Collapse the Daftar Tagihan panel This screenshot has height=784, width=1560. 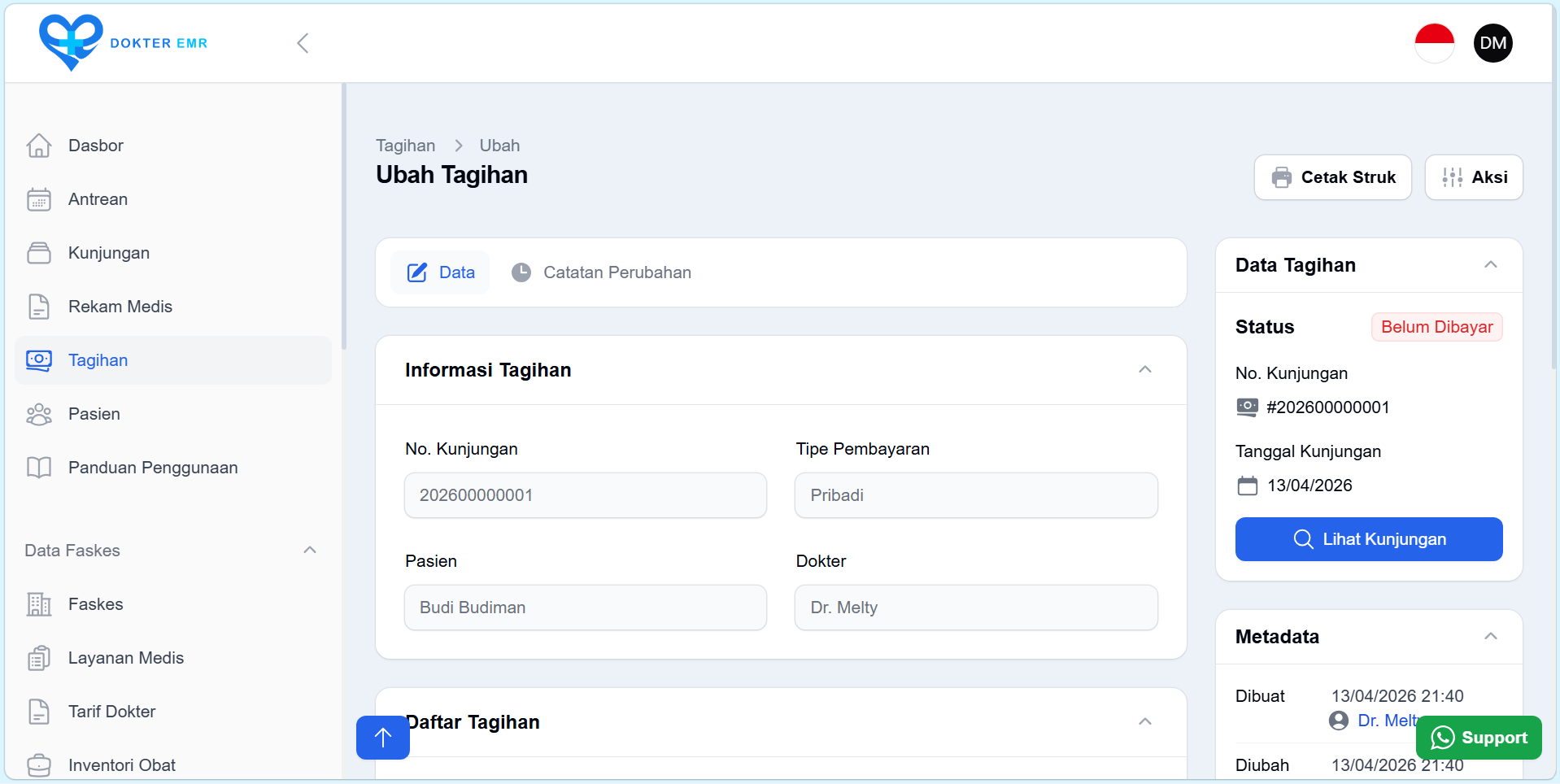tap(1145, 722)
